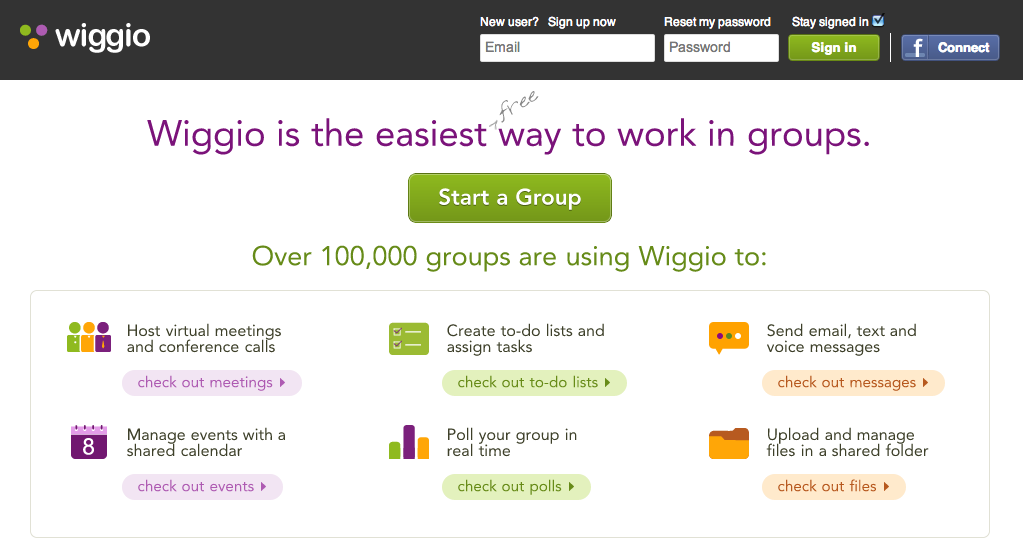The width and height of the screenshot is (1023, 551).
Task: Click 'Poll your group in real time' text
Action: click(512, 443)
